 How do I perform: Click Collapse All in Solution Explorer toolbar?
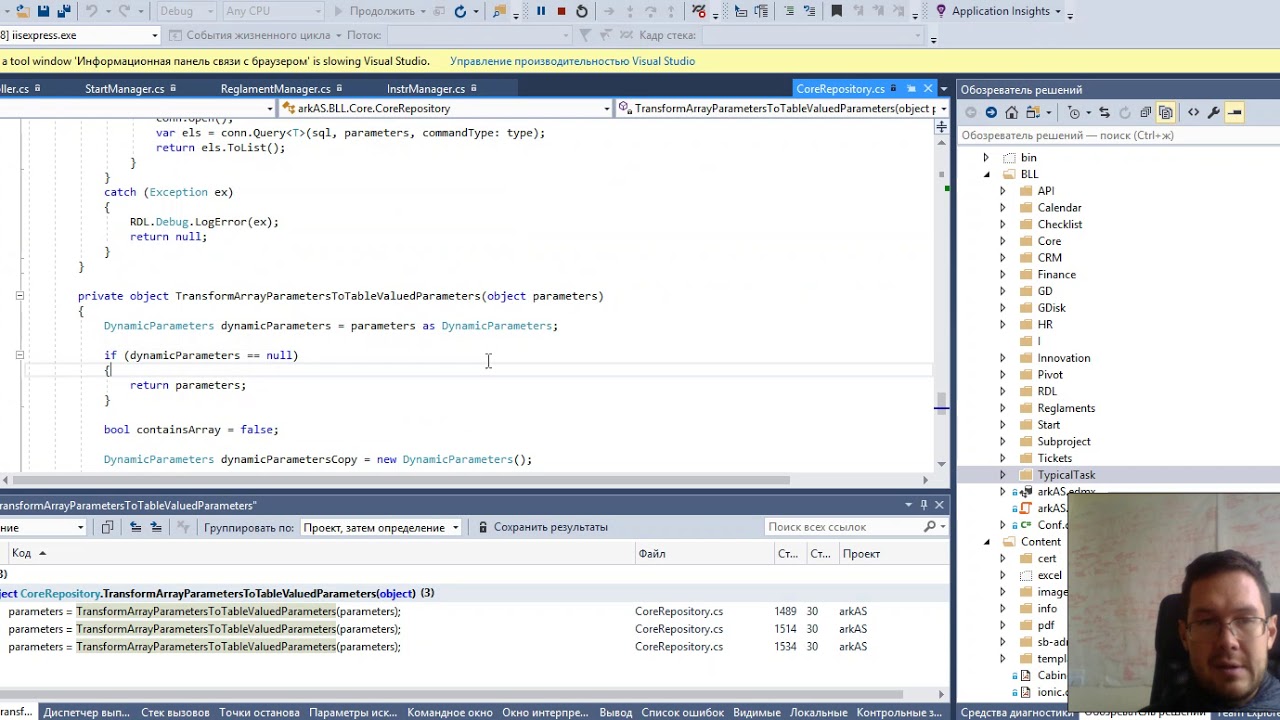tap(1146, 112)
